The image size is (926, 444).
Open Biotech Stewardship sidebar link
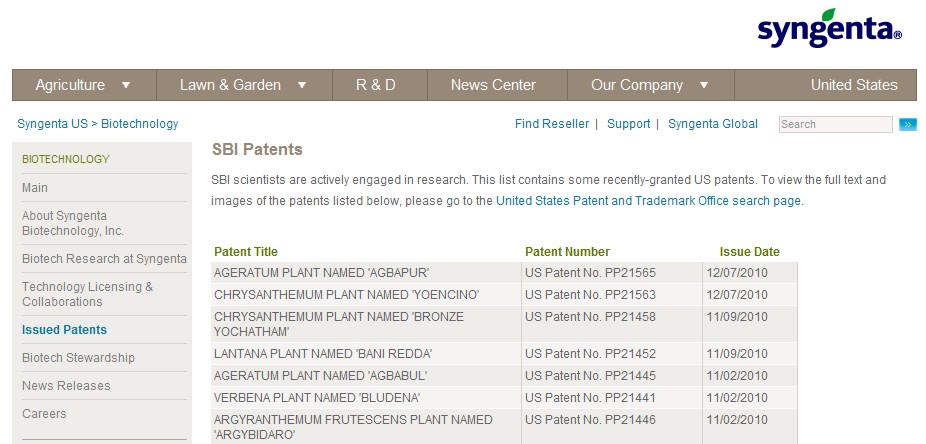78,358
